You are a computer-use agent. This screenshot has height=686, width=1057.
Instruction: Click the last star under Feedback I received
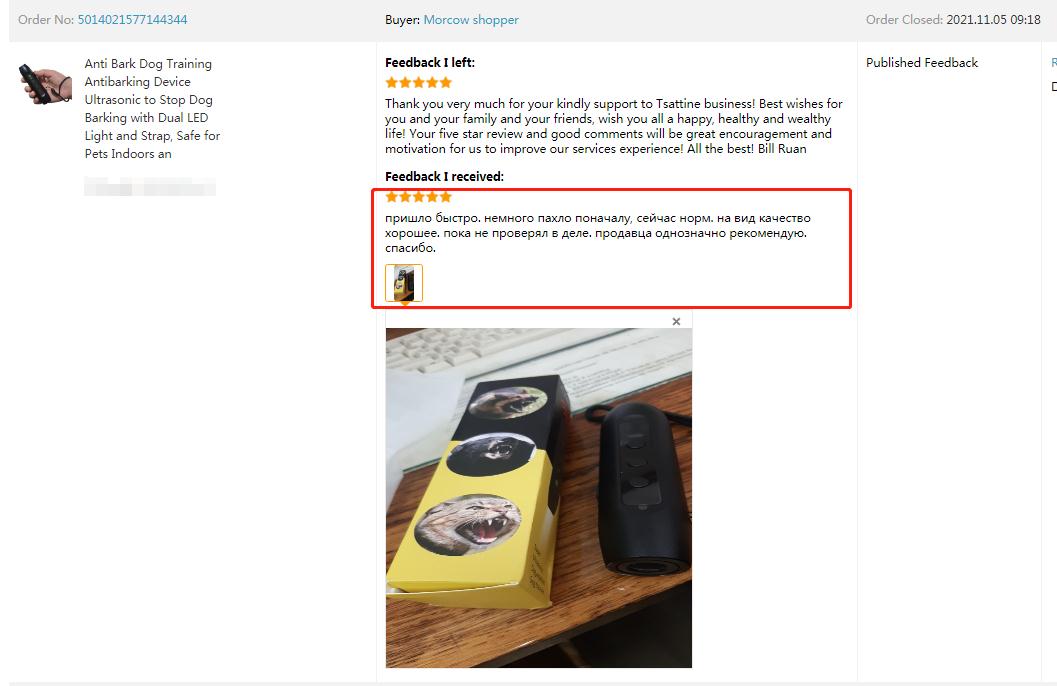(446, 197)
